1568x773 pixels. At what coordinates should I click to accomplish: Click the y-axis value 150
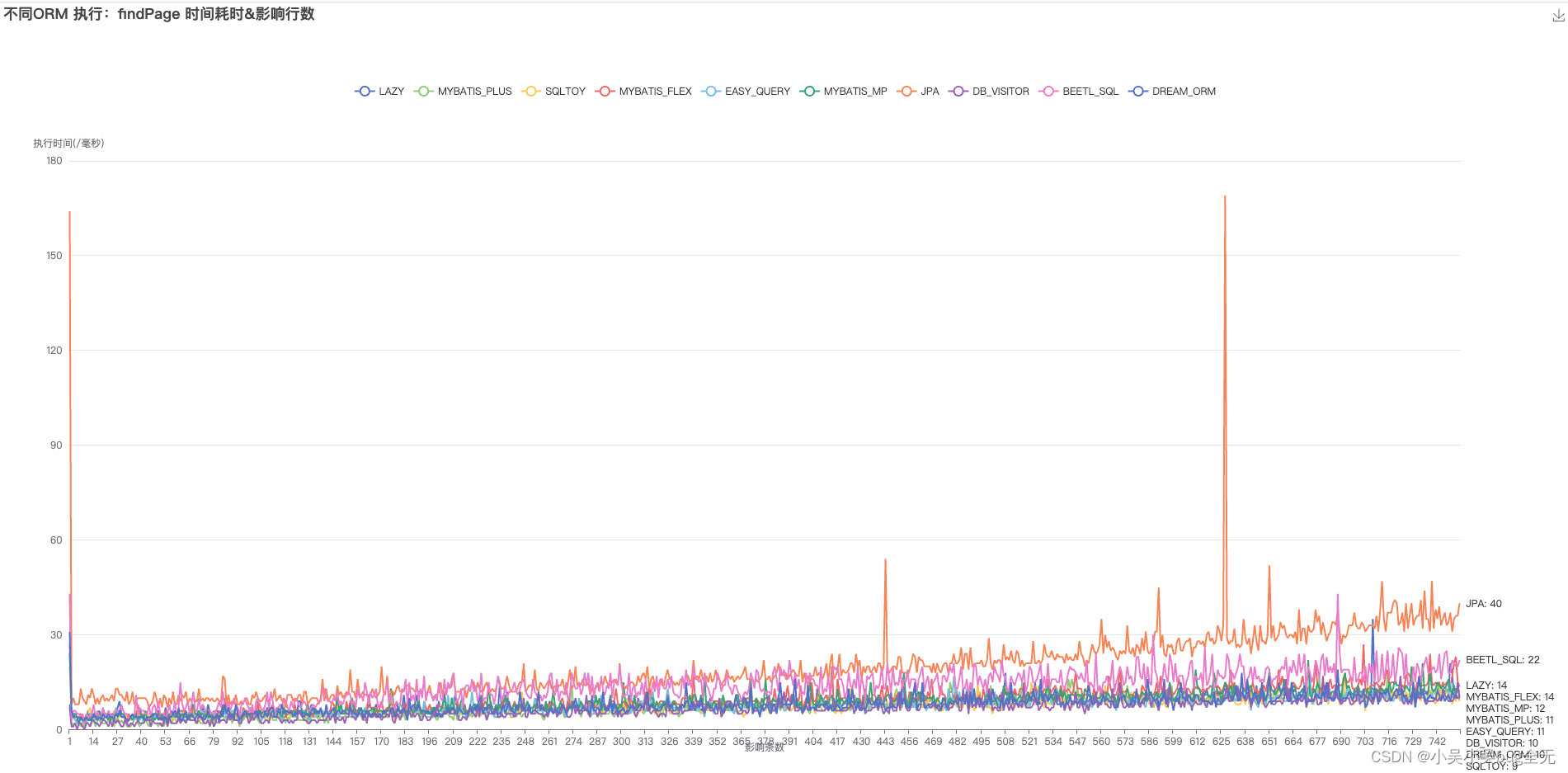click(54, 256)
